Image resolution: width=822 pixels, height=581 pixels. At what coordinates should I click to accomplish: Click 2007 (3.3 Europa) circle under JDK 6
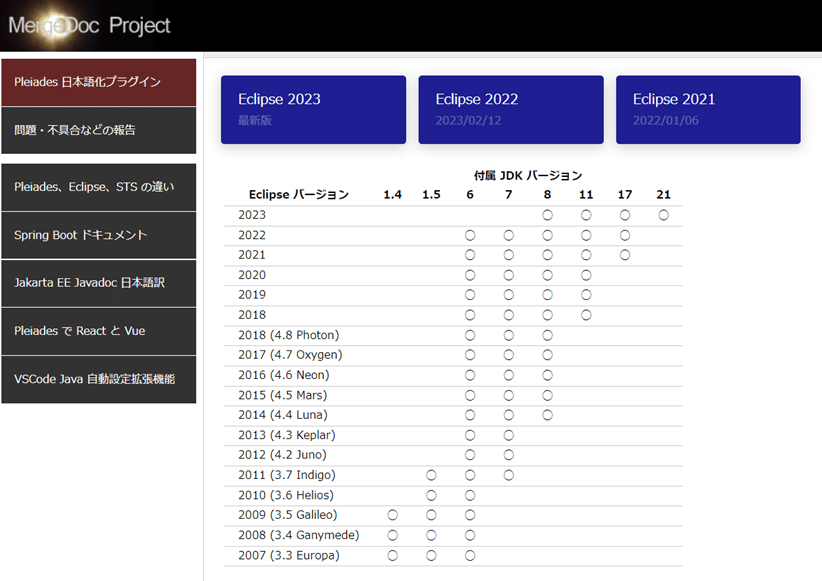pyautogui.click(x=470, y=555)
